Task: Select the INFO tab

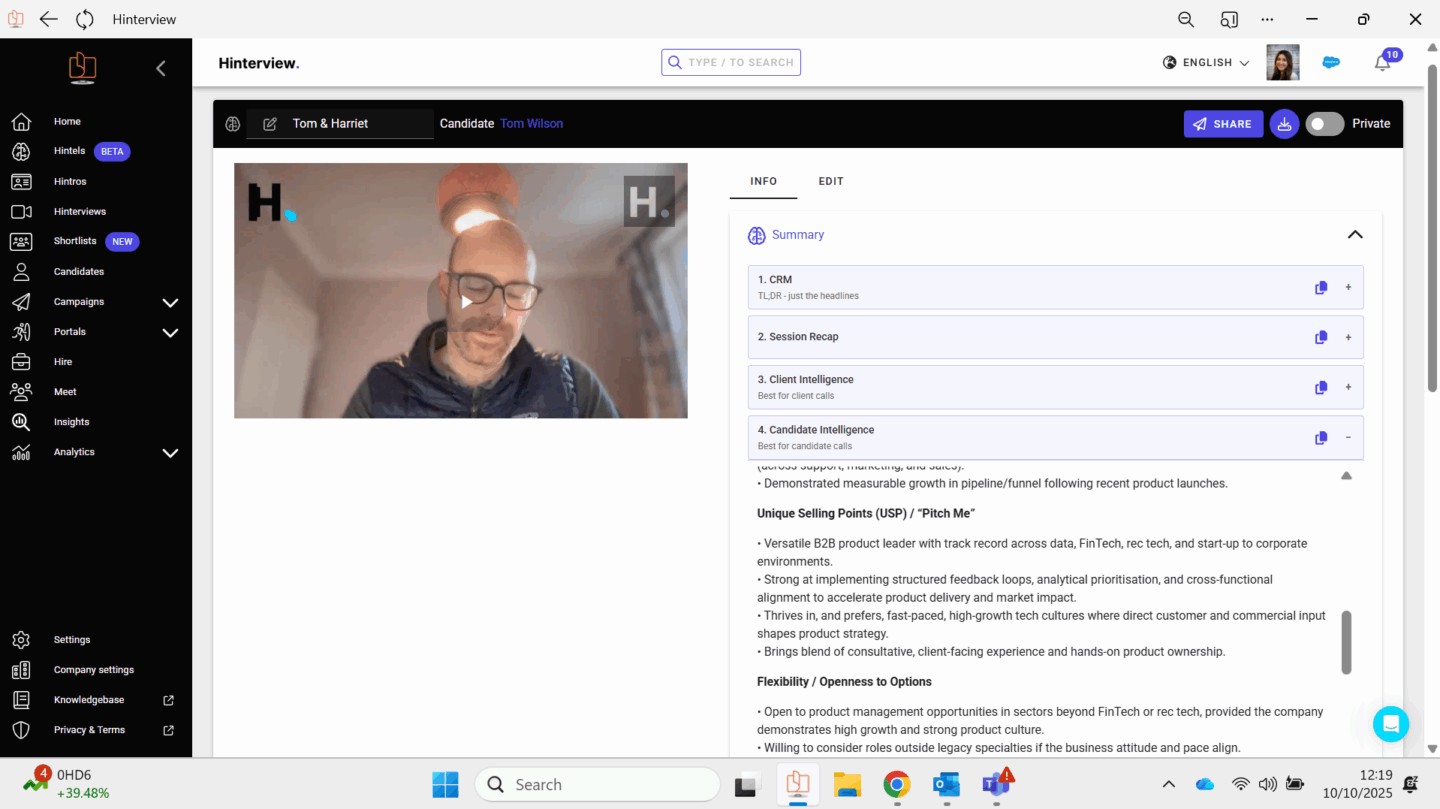Action: pyautogui.click(x=763, y=182)
